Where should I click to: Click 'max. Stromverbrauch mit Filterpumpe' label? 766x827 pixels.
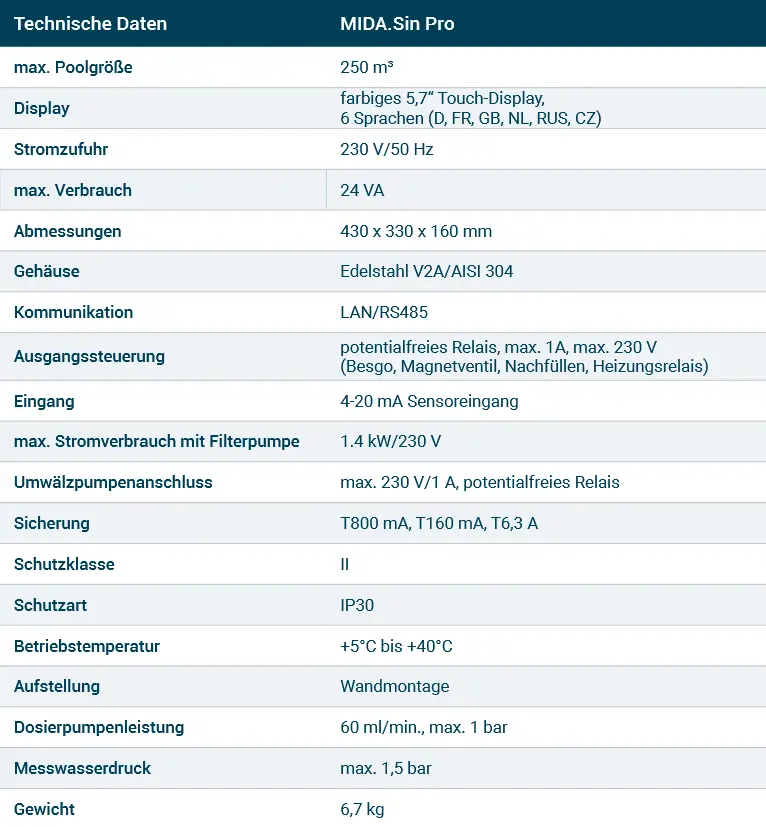tap(156, 441)
